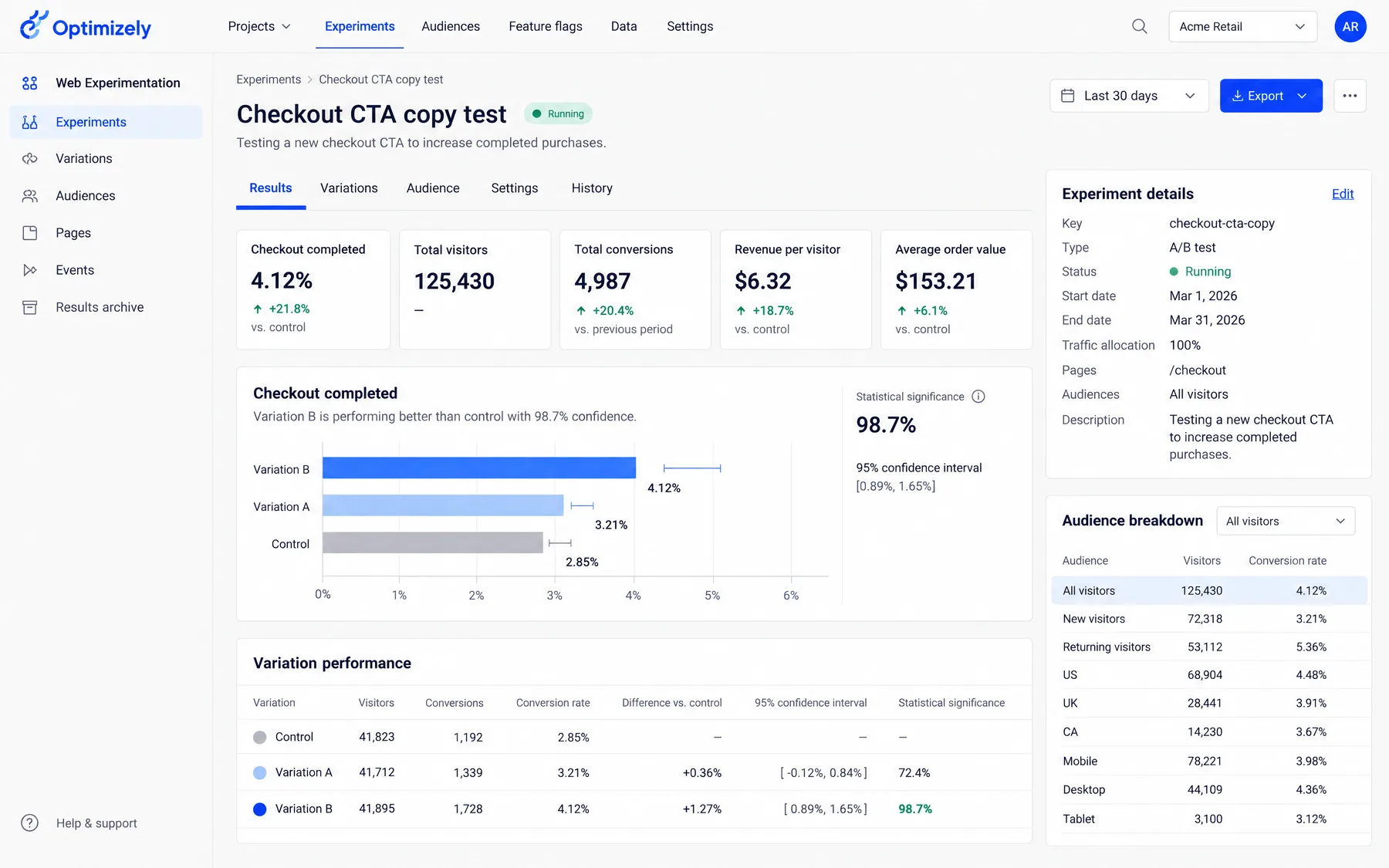
Task: Click the green Running status dot in details
Action: 1174,272
